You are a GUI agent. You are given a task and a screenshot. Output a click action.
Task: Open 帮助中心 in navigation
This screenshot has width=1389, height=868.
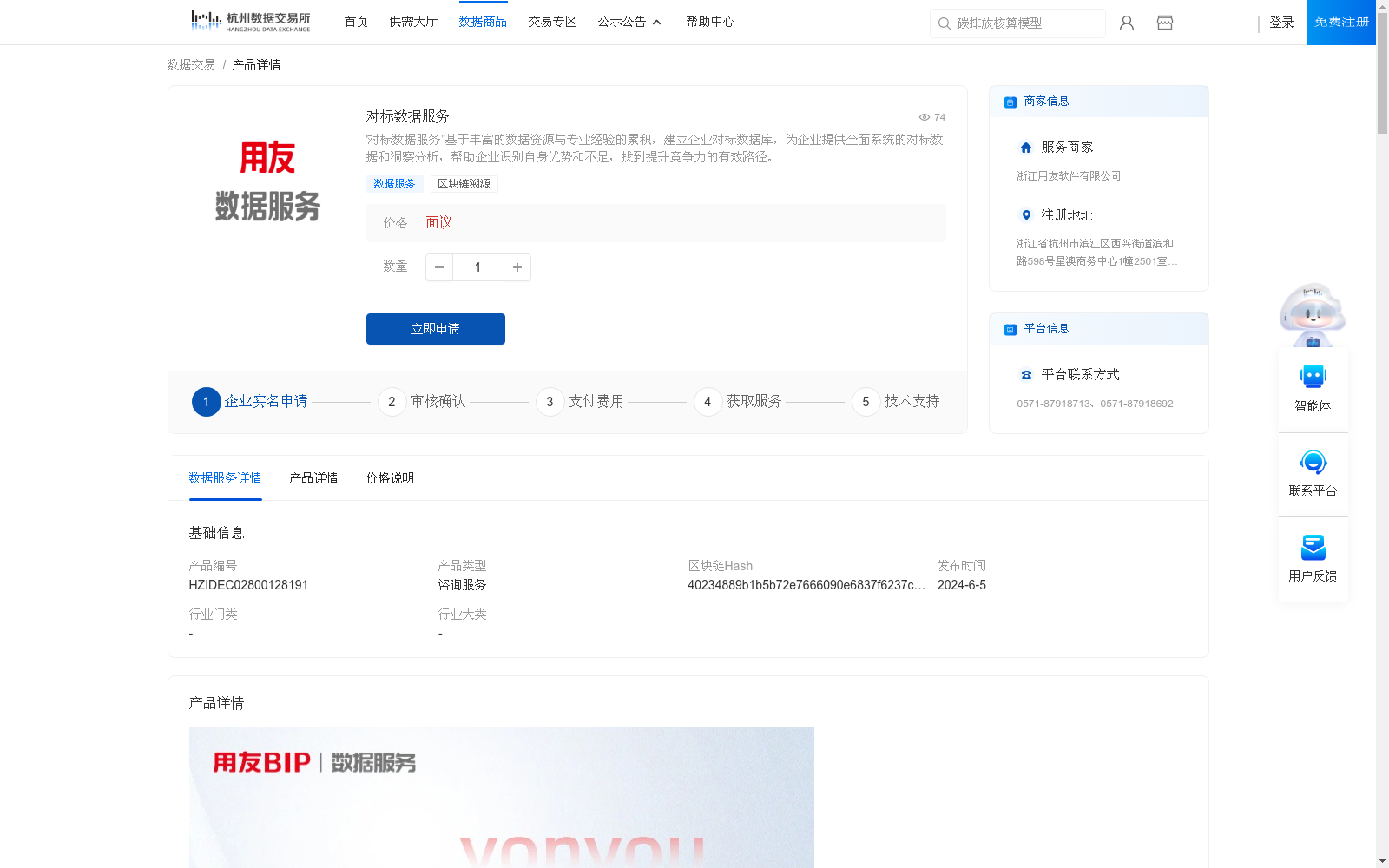pos(710,22)
